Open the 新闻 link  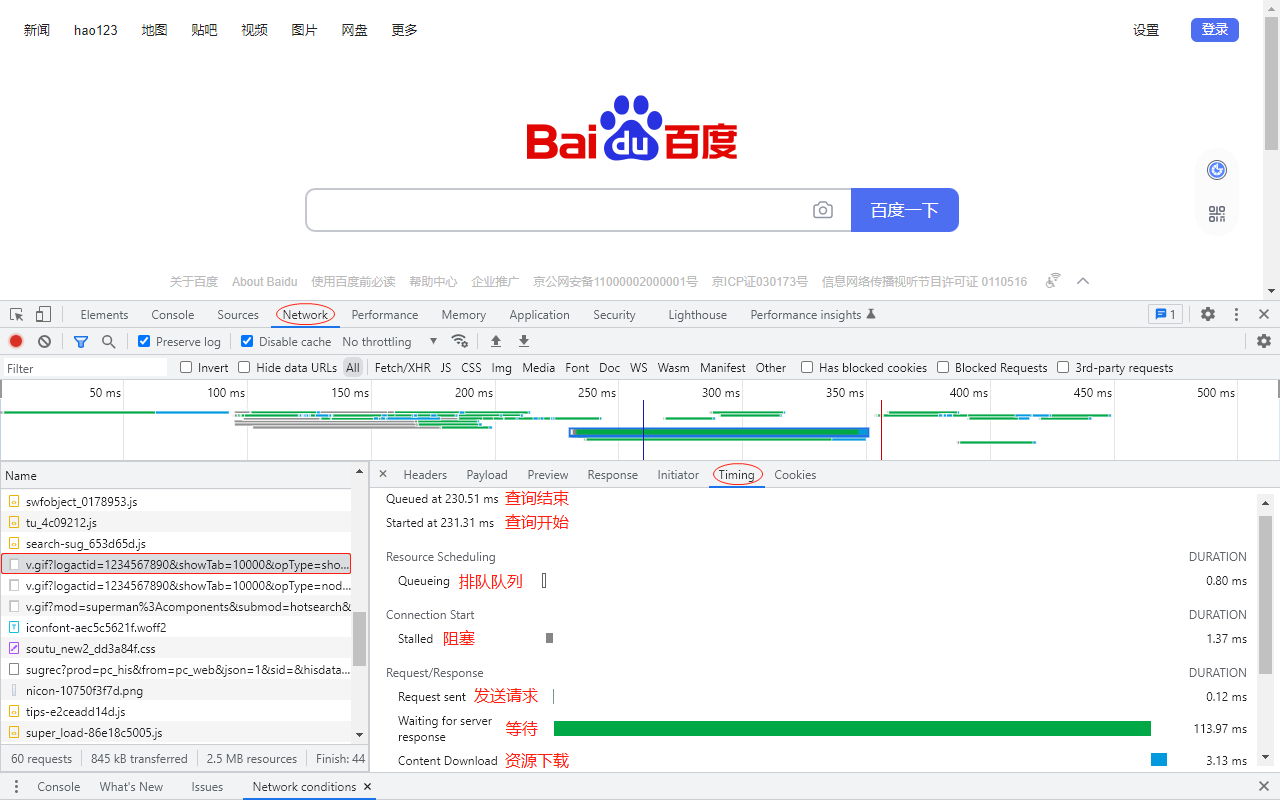pos(37,30)
